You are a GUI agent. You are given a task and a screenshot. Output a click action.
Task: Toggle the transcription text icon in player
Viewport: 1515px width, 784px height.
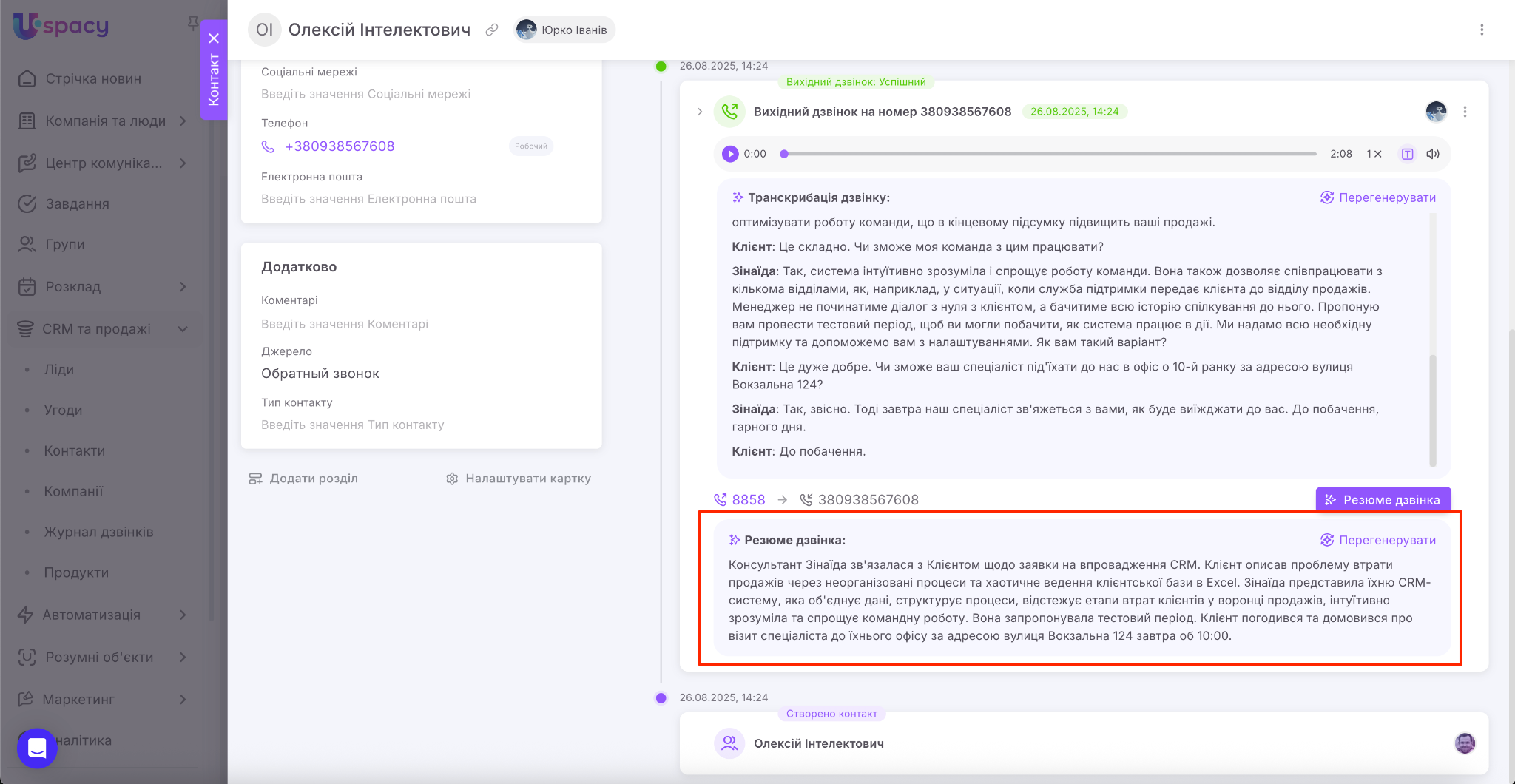click(1407, 154)
